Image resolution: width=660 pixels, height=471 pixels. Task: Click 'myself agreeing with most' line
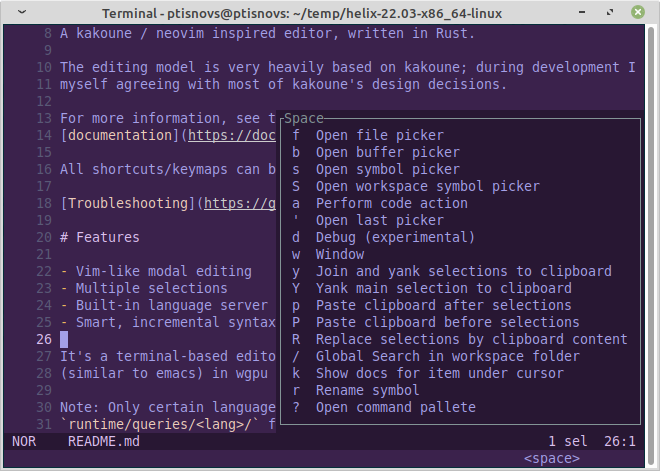[283, 84]
